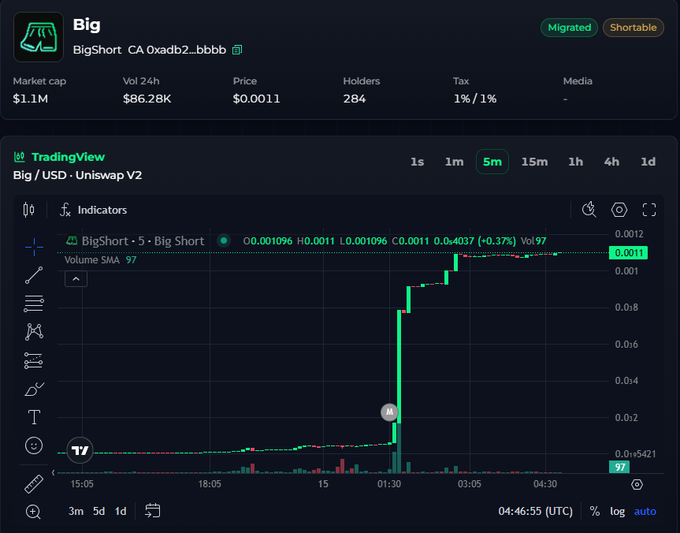Switch to 1h timeframe
Screen dimensions: 680x533
pyautogui.click(x=575, y=162)
